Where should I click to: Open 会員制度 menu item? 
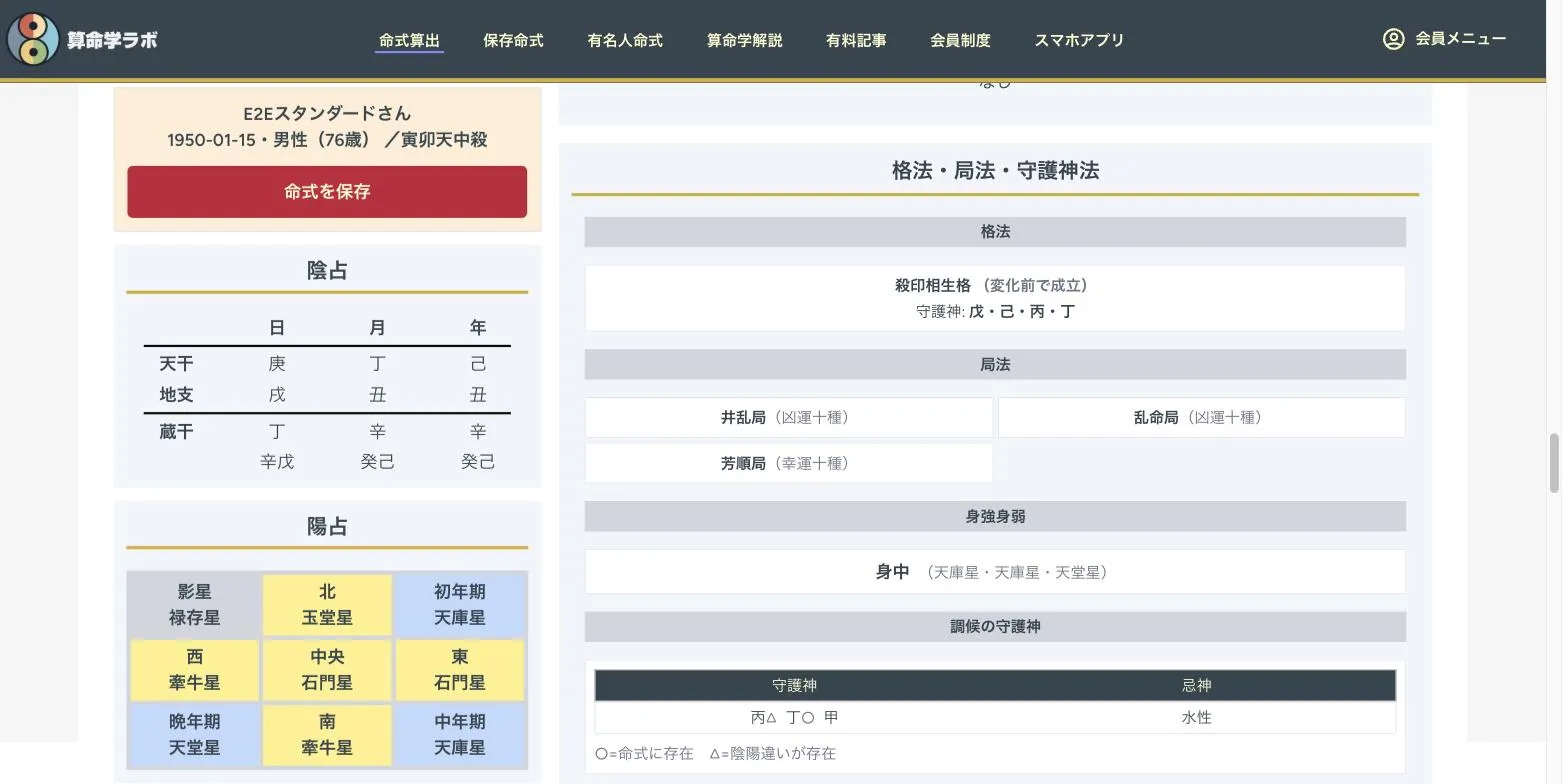click(960, 40)
